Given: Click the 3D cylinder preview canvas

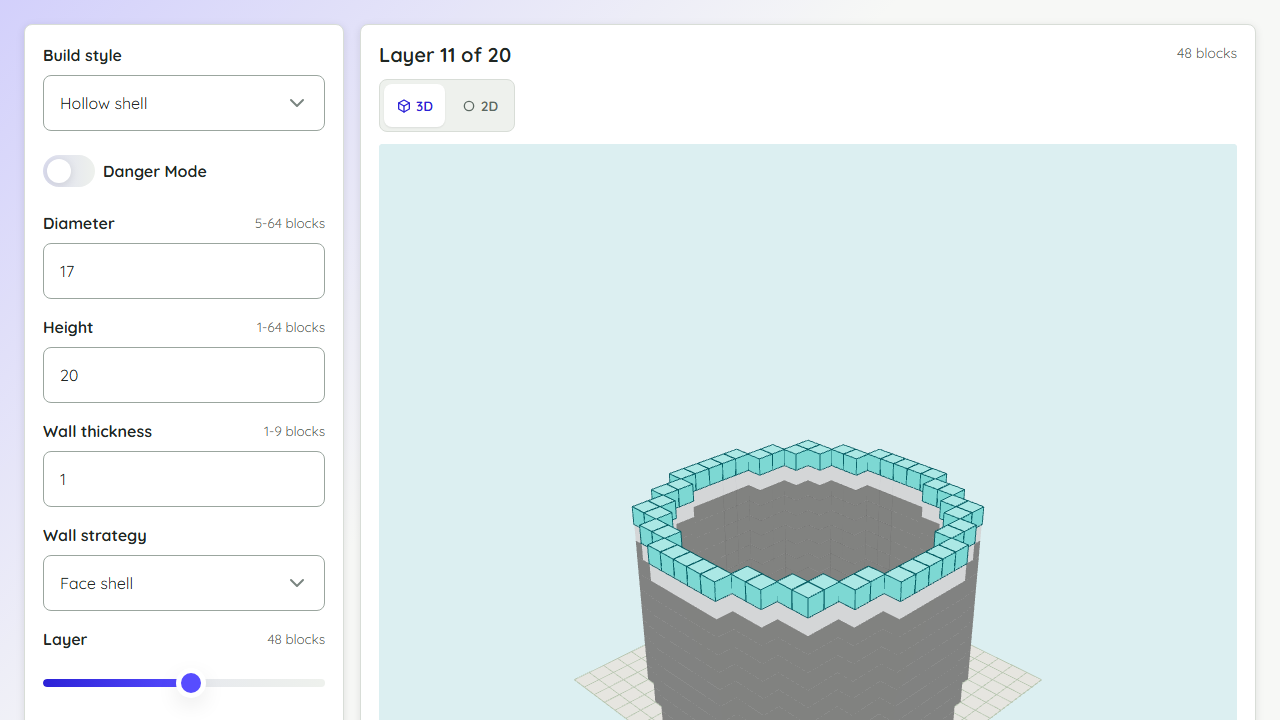Looking at the screenshot, I should [808, 432].
